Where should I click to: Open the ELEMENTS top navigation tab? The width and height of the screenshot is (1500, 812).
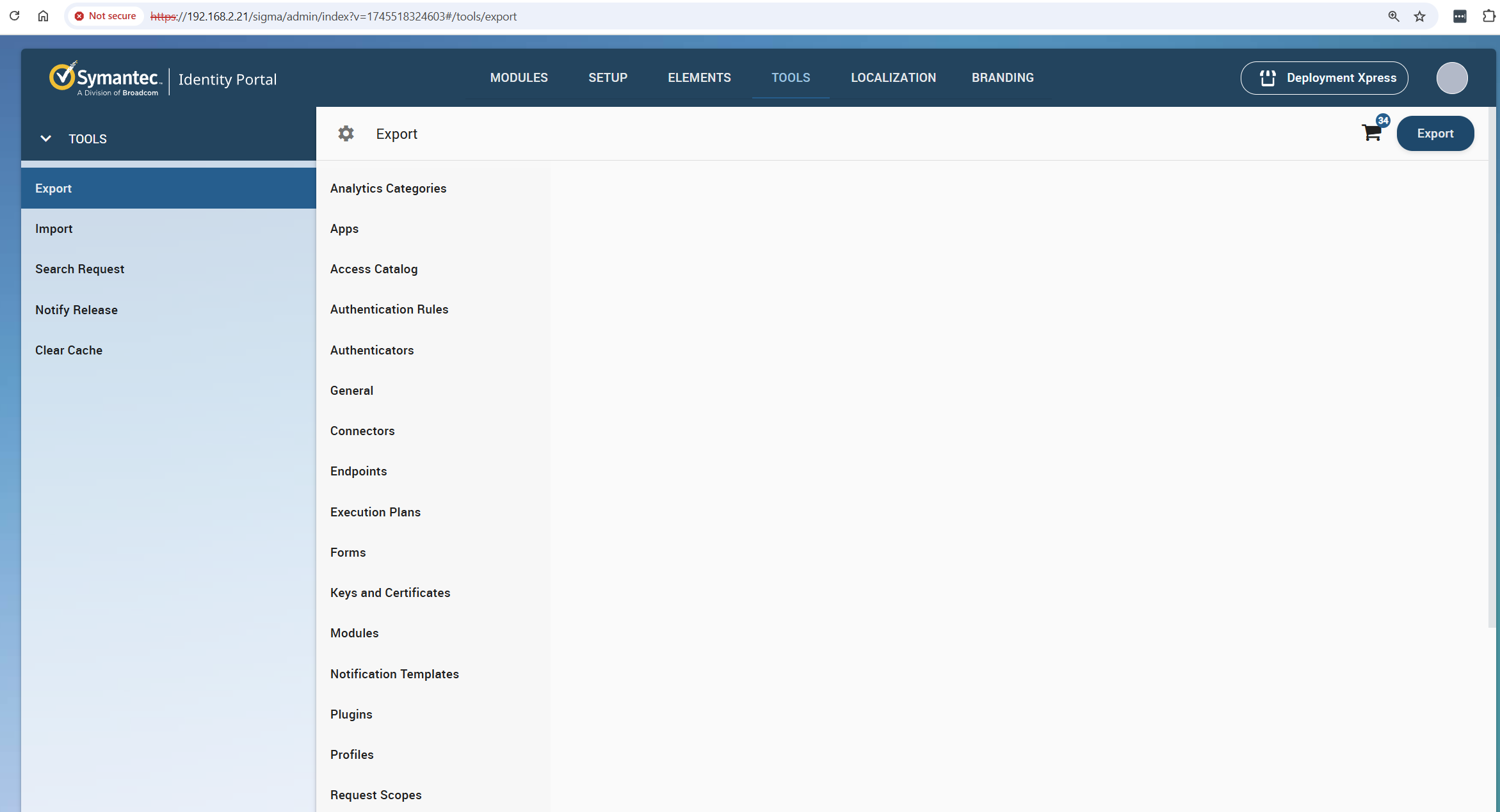[699, 77]
